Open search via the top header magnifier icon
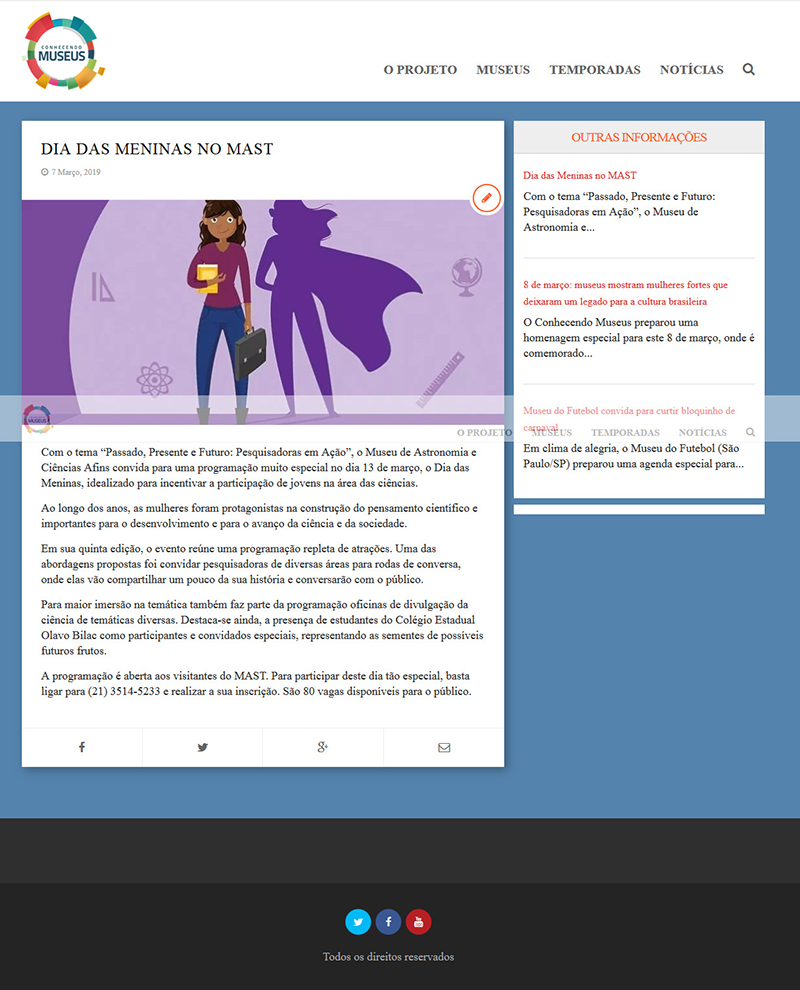Image resolution: width=800 pixels, height=990 pixels. [749, 70]
